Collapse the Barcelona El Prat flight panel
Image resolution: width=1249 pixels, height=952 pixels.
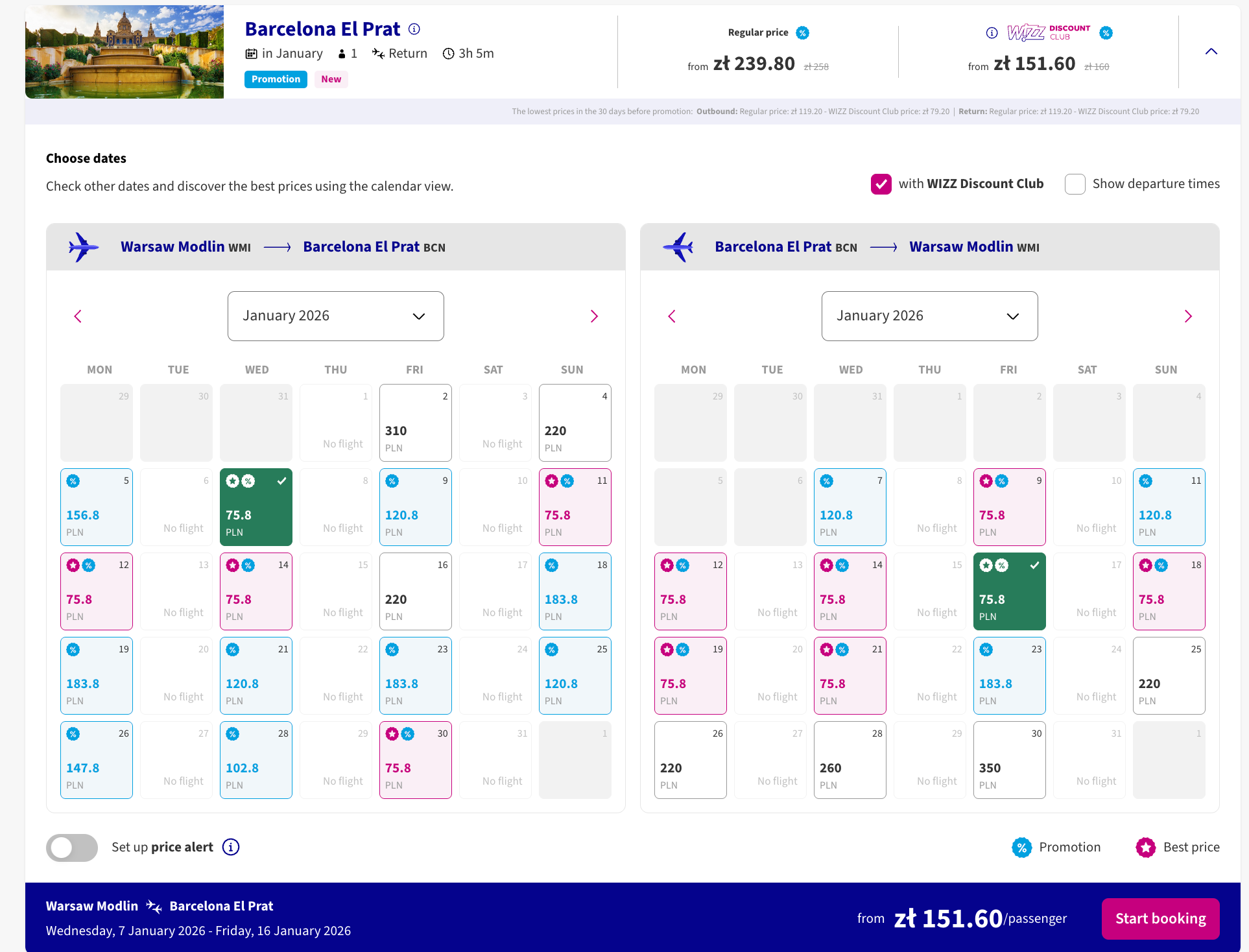(1211, 51)
